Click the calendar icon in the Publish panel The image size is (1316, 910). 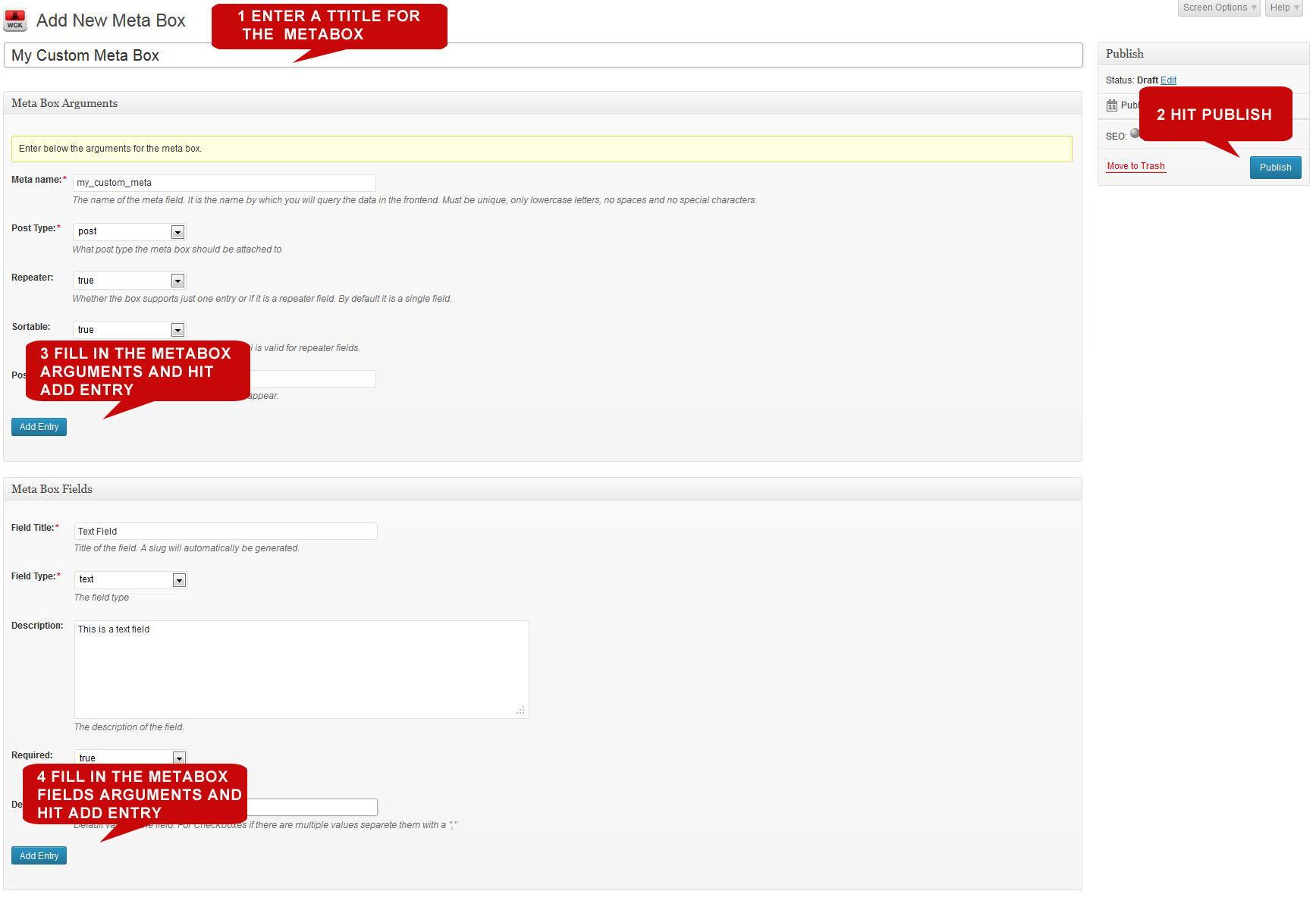coord(1112,105)
